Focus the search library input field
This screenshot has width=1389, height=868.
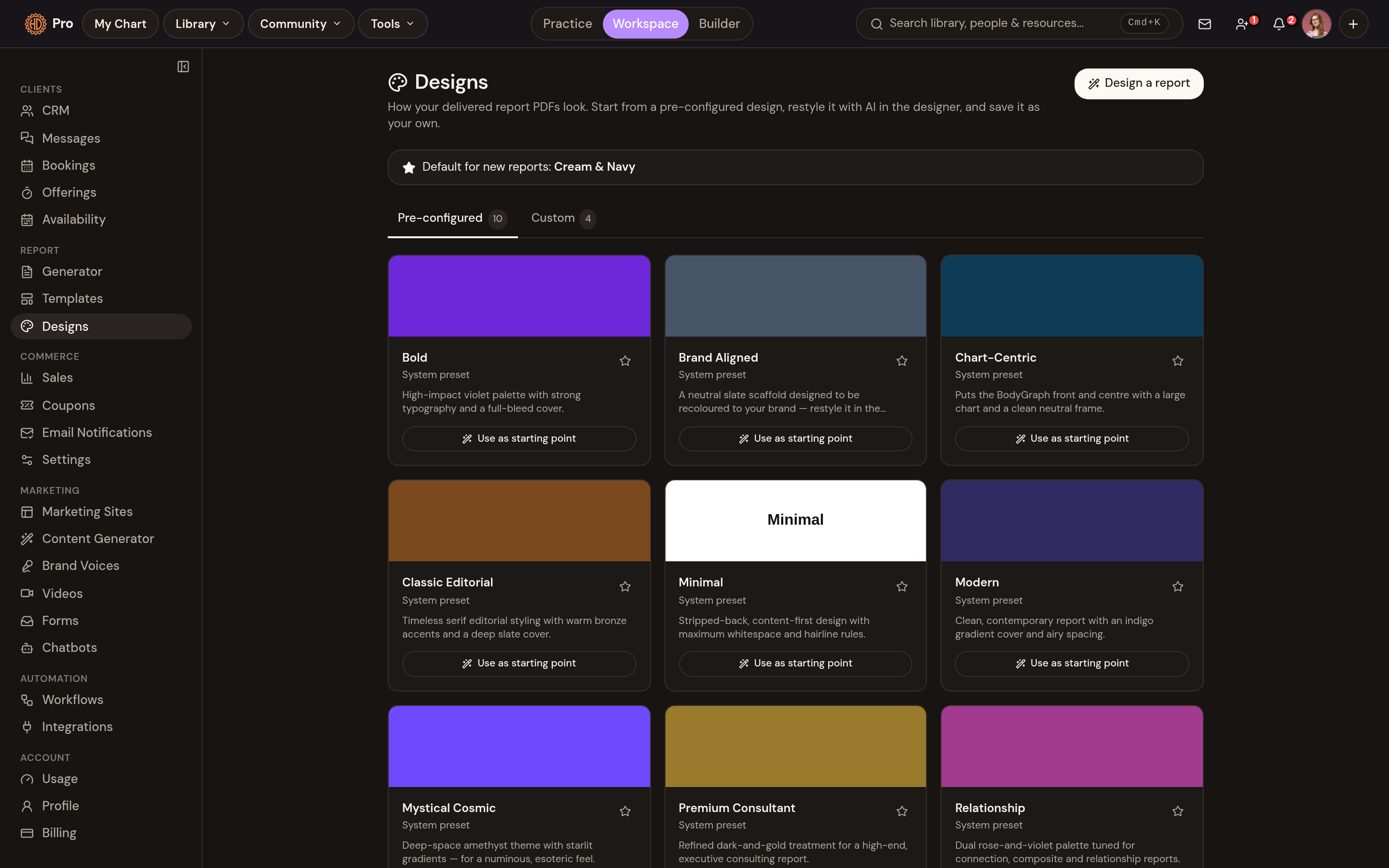[x=1019, y=24]
